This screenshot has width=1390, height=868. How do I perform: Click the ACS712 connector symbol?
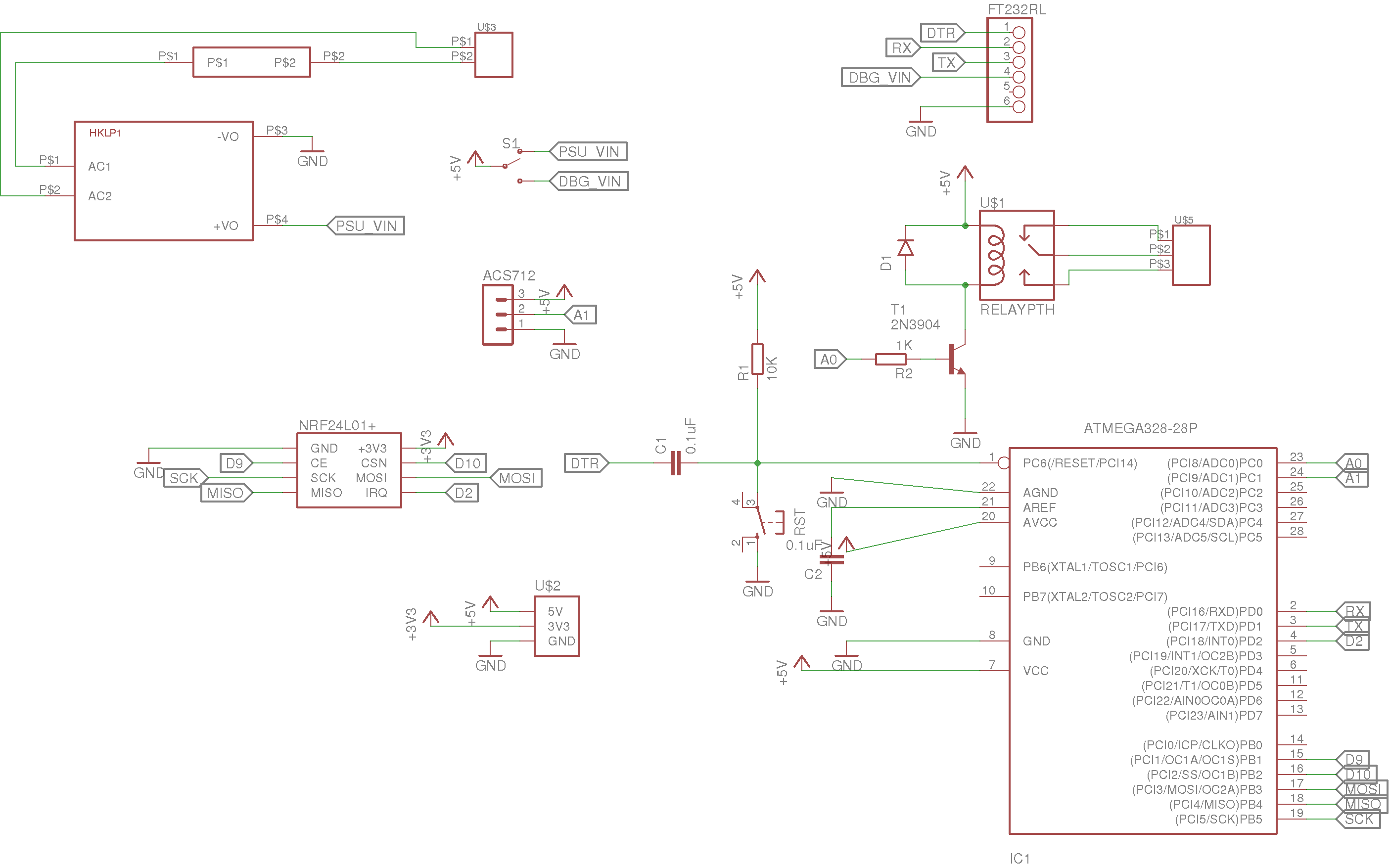[x=497, y=315]
